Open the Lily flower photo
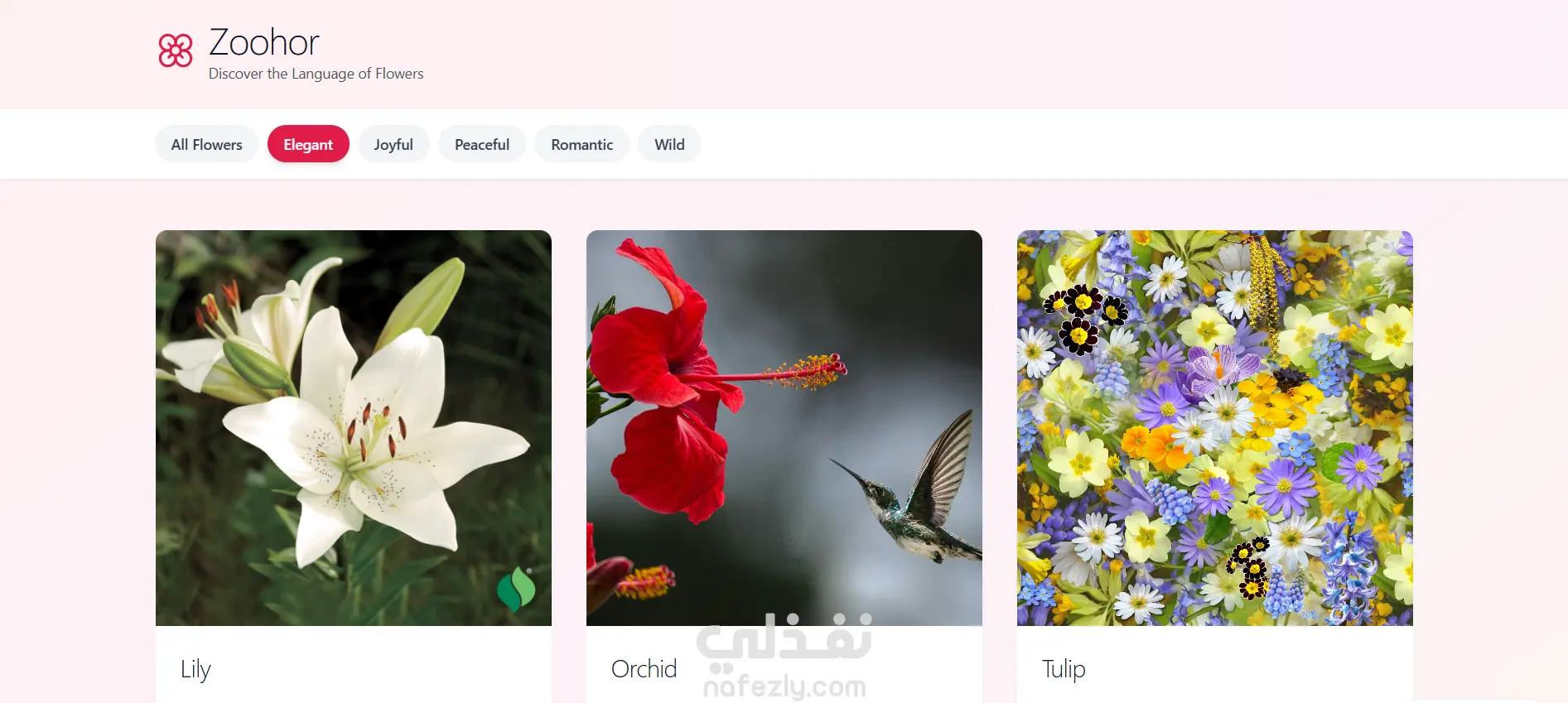Screen dimensions: 1568x703 point(354,428)
